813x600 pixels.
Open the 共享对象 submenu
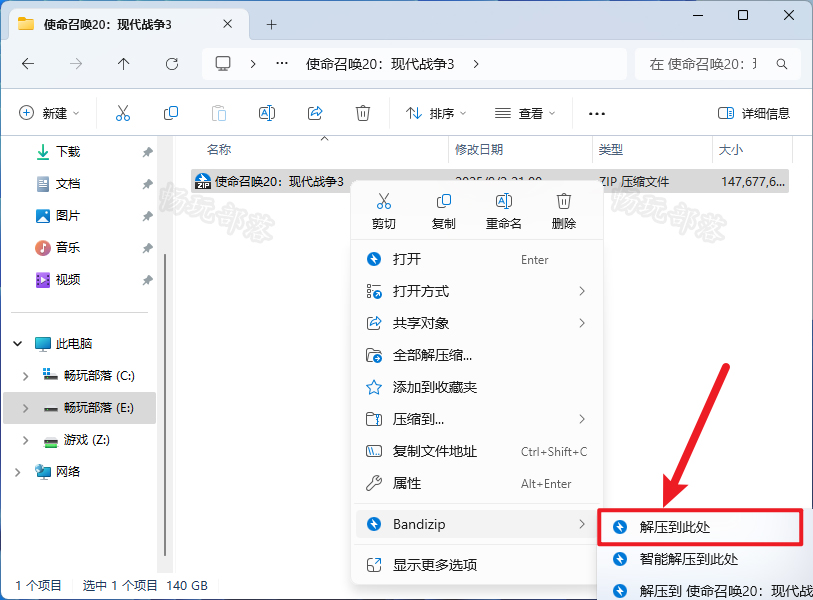pos(477,323)
